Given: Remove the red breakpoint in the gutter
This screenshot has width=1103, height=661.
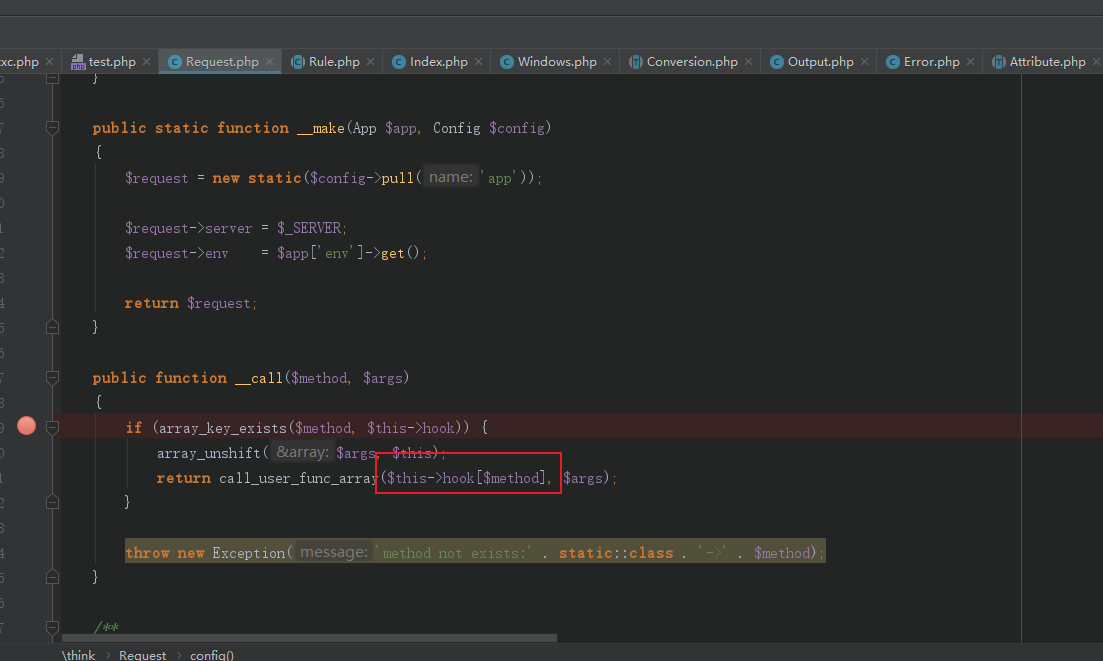Looking at the screenshot, I should (x=27, y=425).
